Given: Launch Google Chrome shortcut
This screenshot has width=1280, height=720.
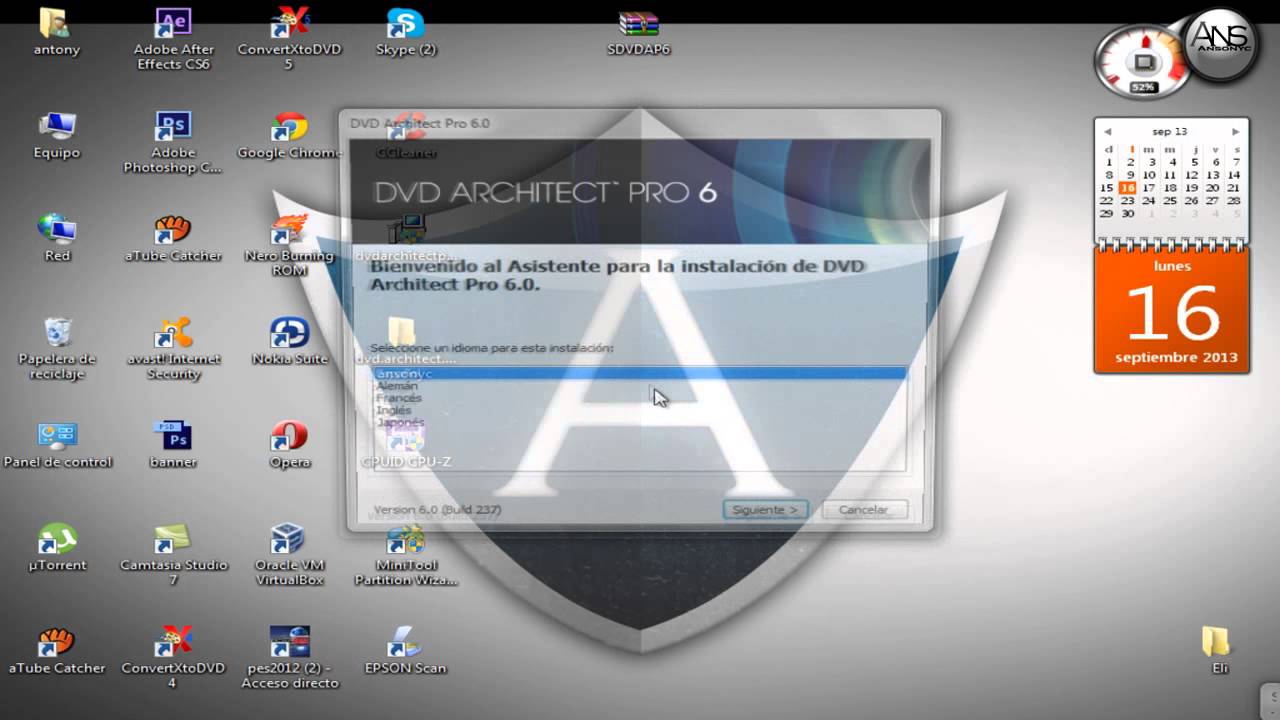Looking at the screenshot, I should [289, 135].
